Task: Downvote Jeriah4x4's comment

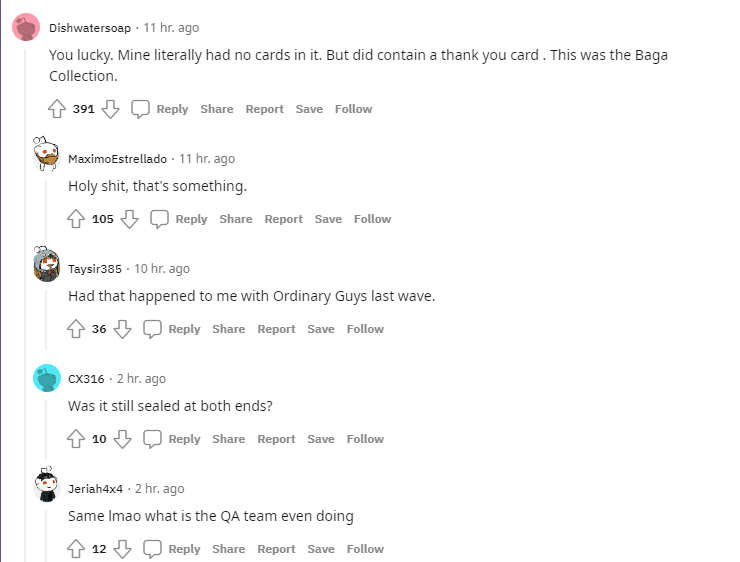Action: point(123,549)
